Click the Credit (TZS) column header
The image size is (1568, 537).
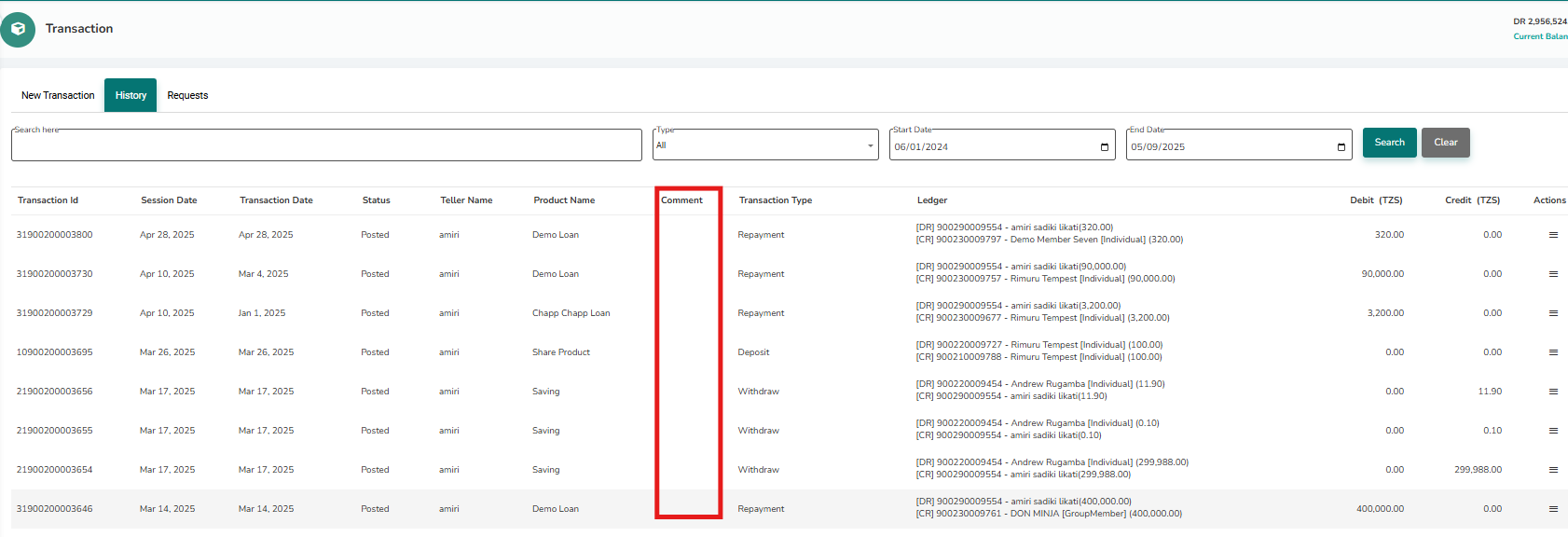pyautogui.click(x=1473, y=200)
